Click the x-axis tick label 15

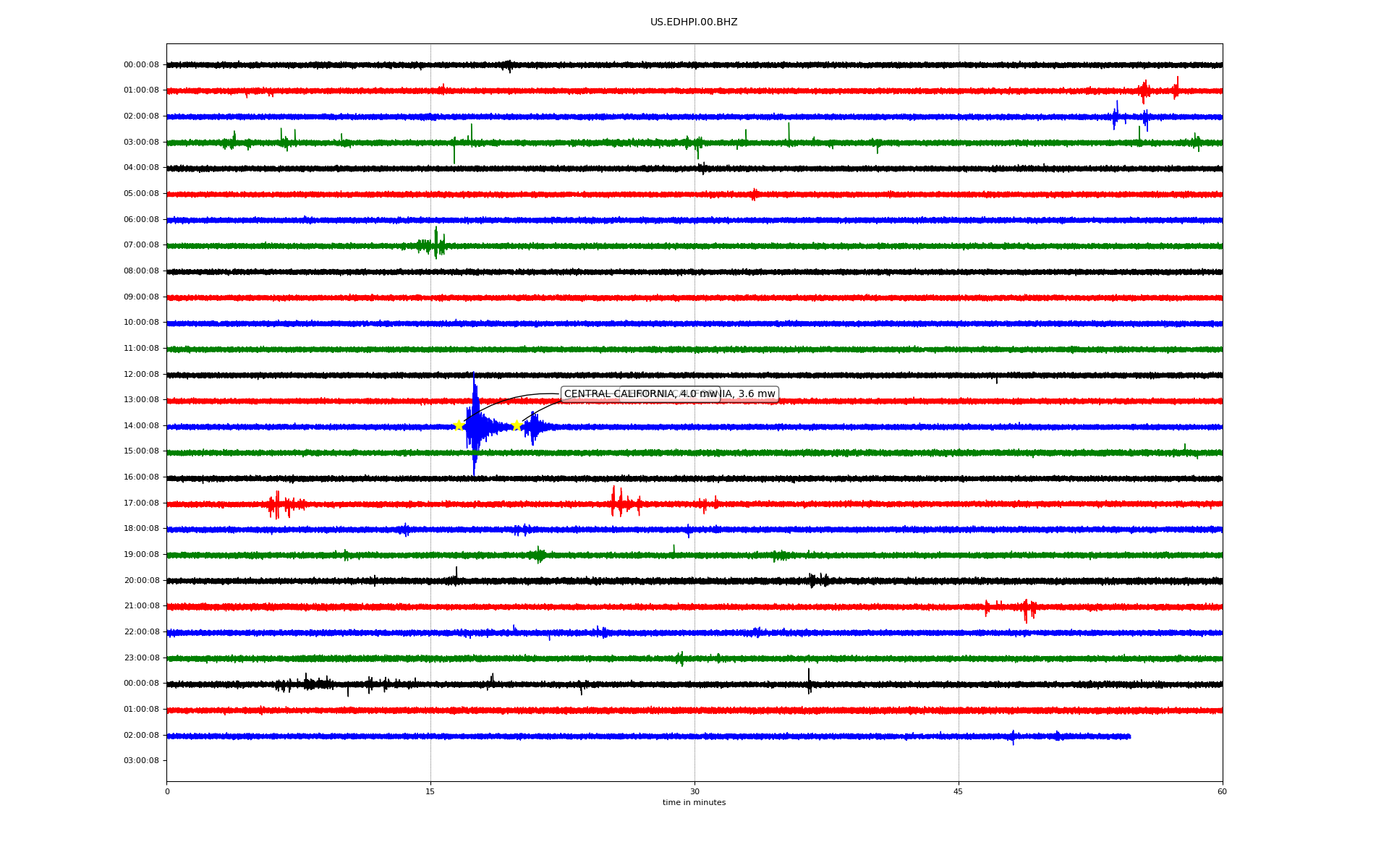pyautogui.click(x=430, y=792)
